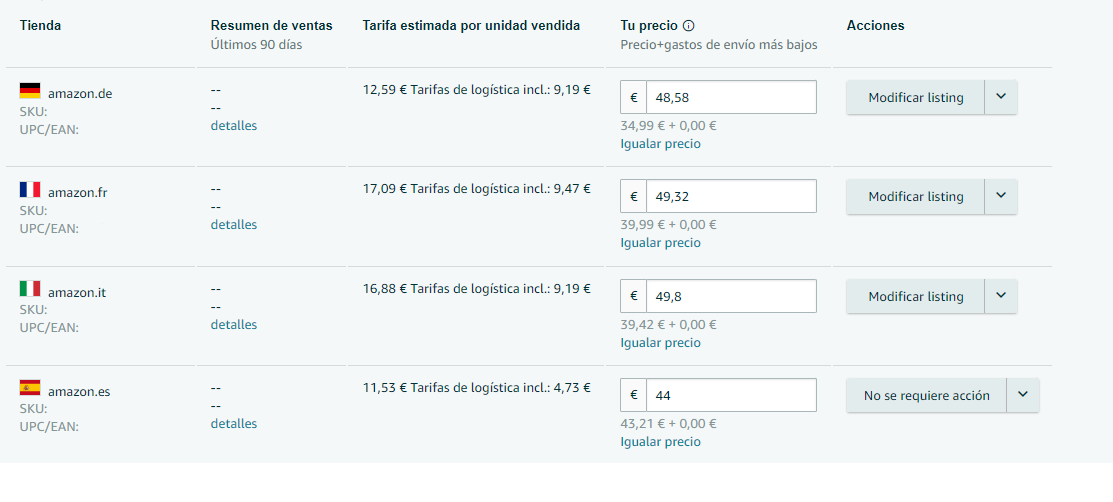Click the German flag icon for amazon.de

tap(29, 90)
